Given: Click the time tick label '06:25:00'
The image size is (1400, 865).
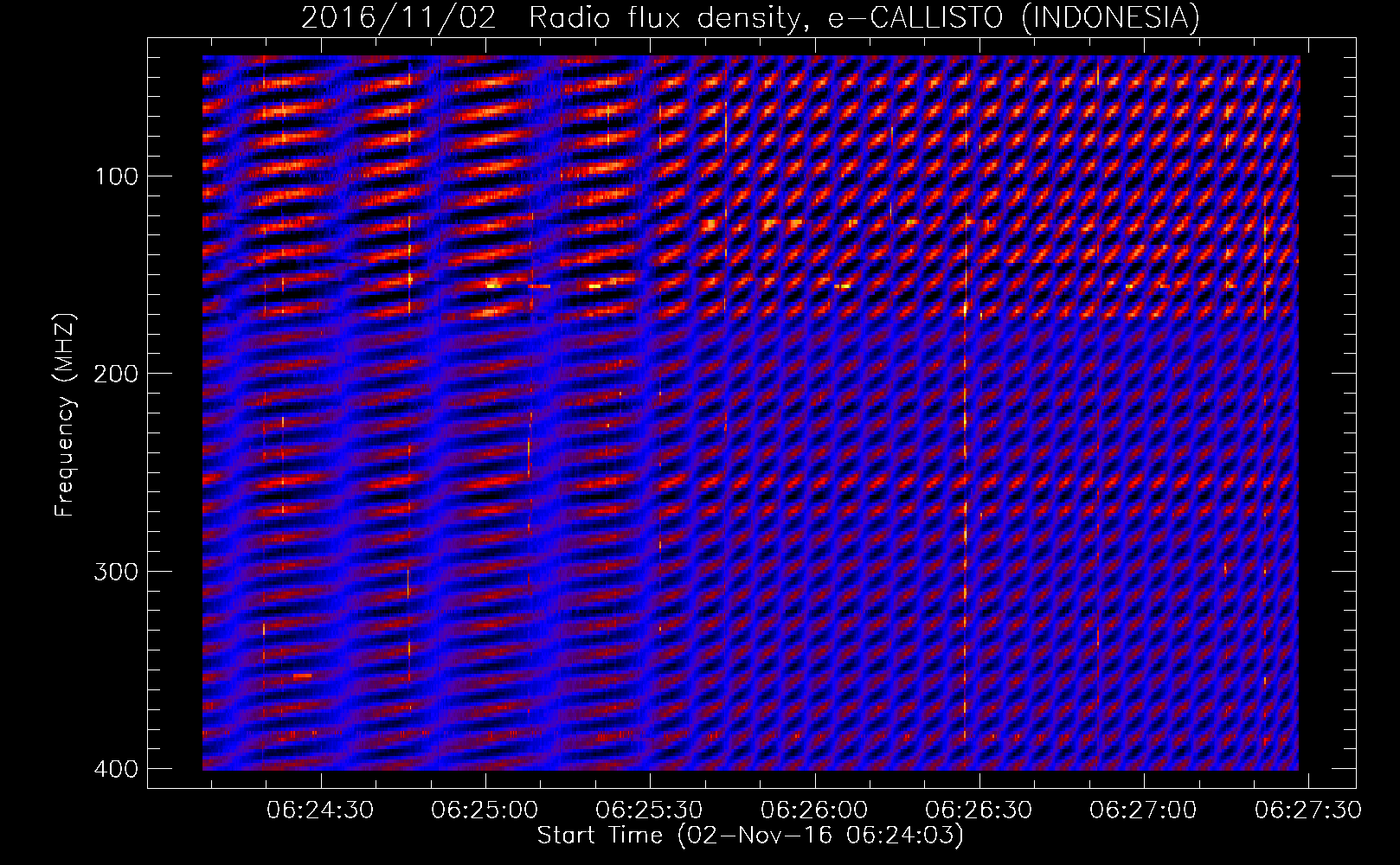Looking at the screenshot, I should 485,811.
